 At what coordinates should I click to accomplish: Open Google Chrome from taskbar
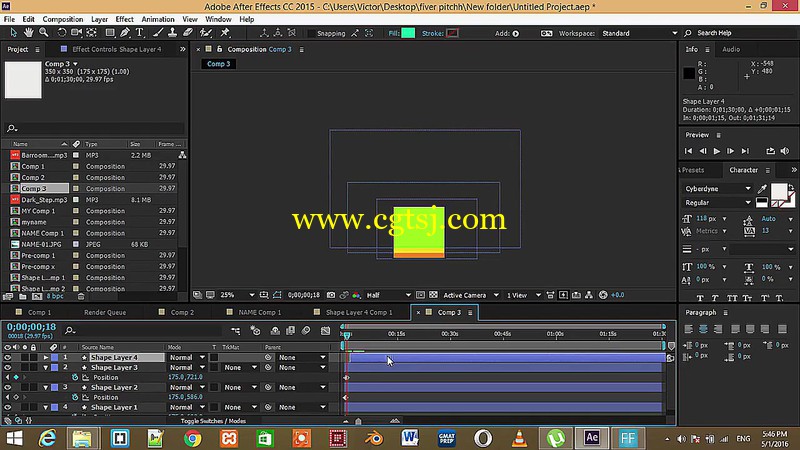[x=192, y=438]
